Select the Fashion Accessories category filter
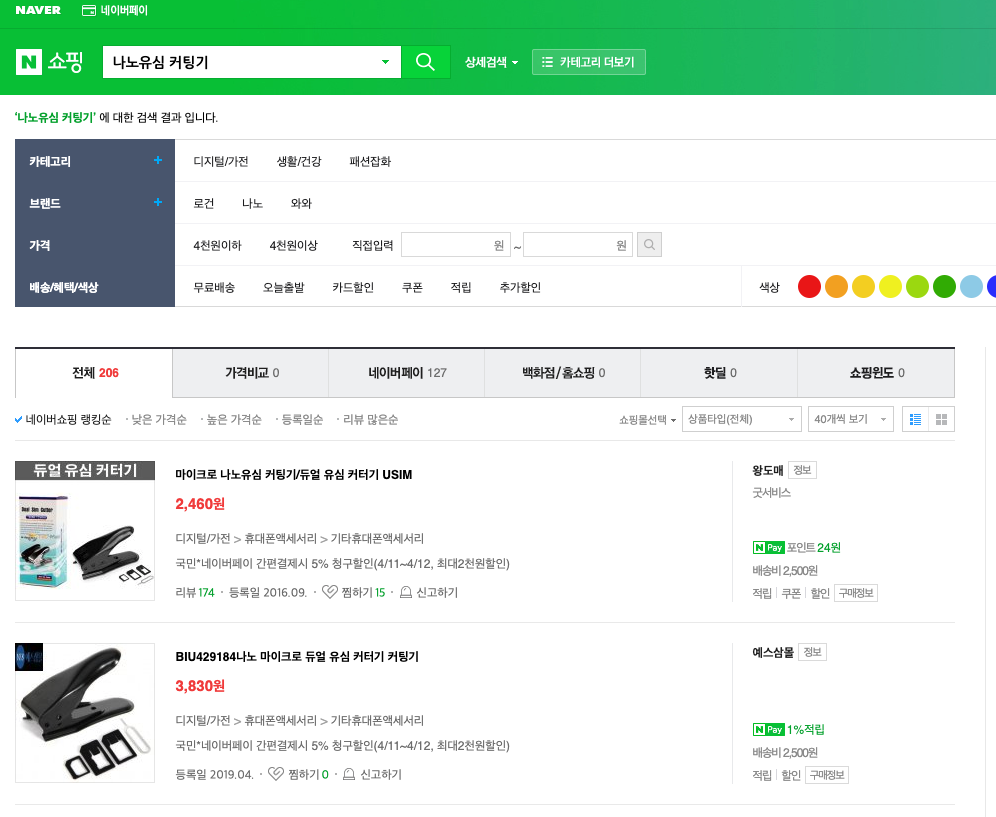Screen dimensions: 996x817 click(370, 161)
